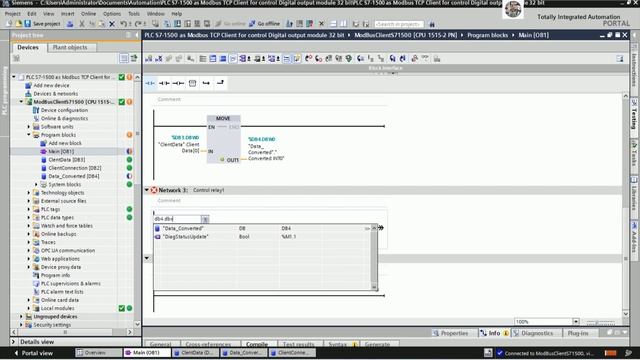Open the Tools menu

(x=134, y=14)
